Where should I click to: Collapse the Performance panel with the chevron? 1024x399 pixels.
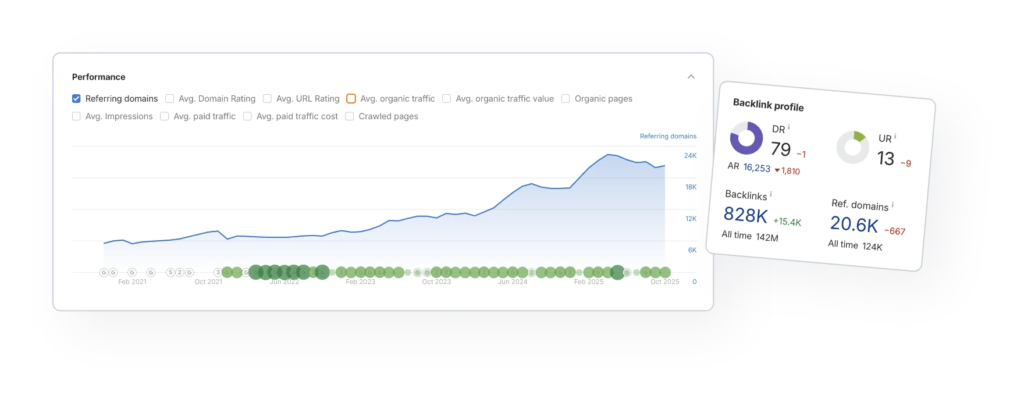click(x=691, y=77)
